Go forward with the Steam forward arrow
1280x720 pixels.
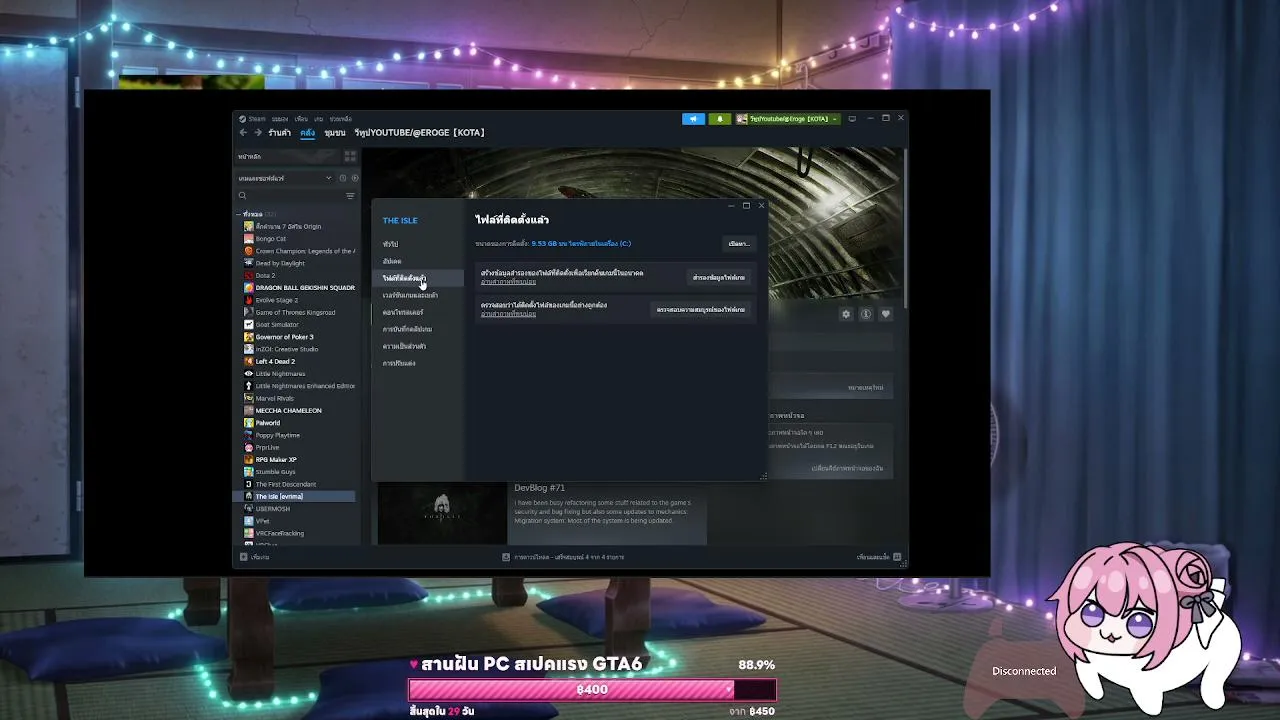(257, 132)
